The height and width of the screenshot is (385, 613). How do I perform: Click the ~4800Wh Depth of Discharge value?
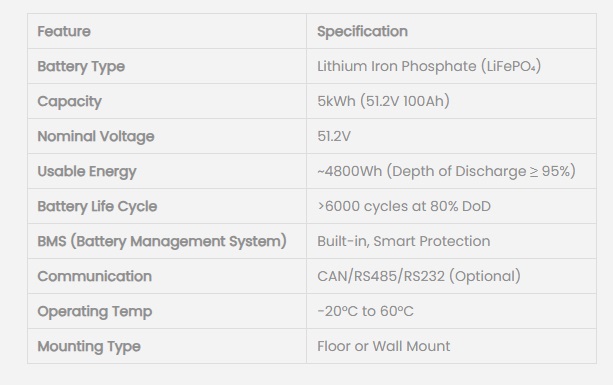pos(446,171)
